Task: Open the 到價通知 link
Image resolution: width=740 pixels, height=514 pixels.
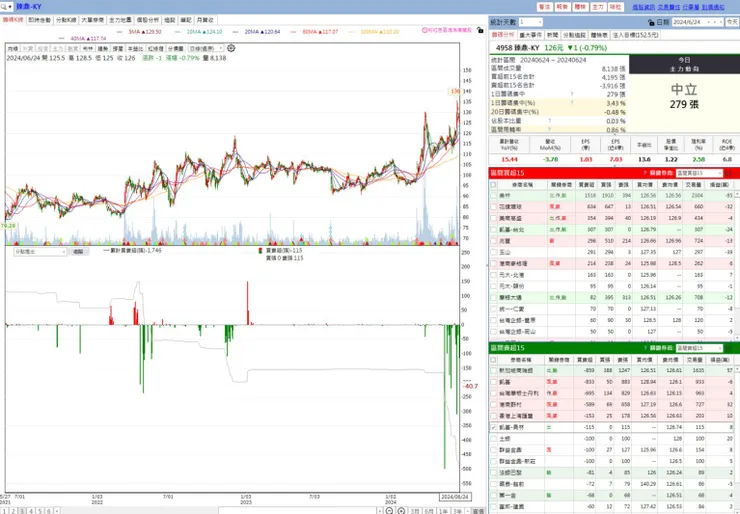Action: (x=713, y=7)
